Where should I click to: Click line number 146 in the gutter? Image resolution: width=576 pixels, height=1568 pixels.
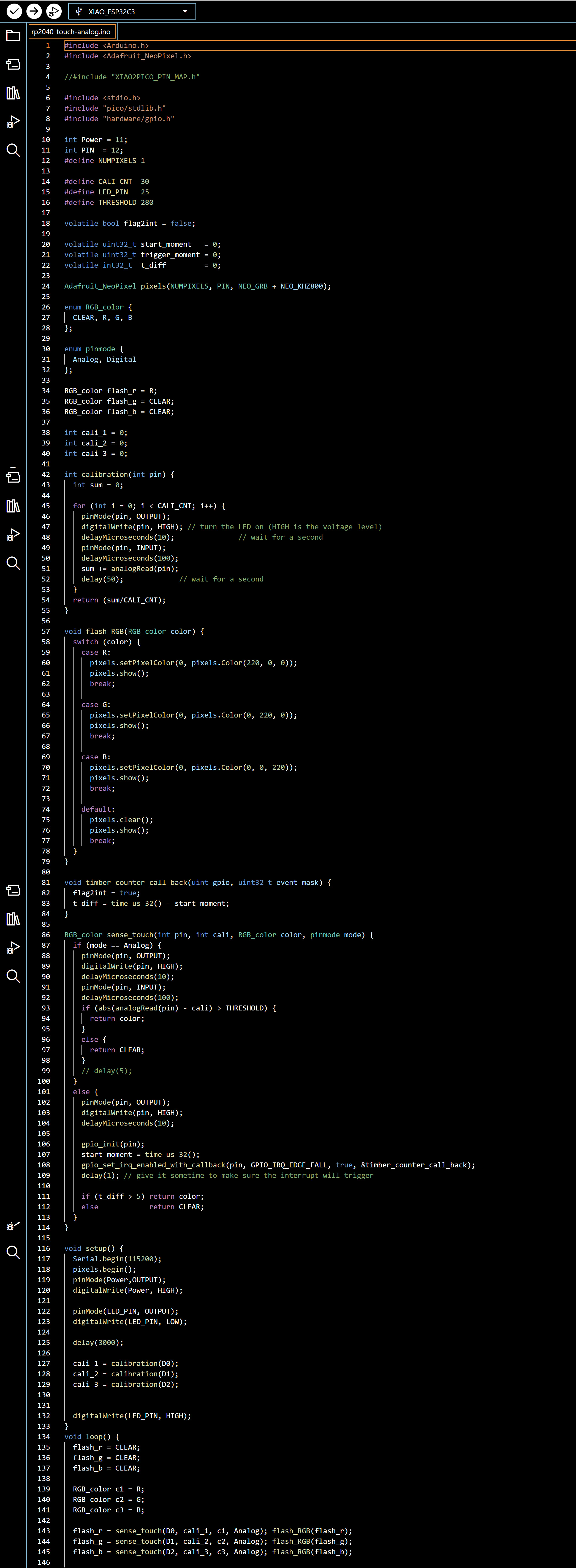44,1562
